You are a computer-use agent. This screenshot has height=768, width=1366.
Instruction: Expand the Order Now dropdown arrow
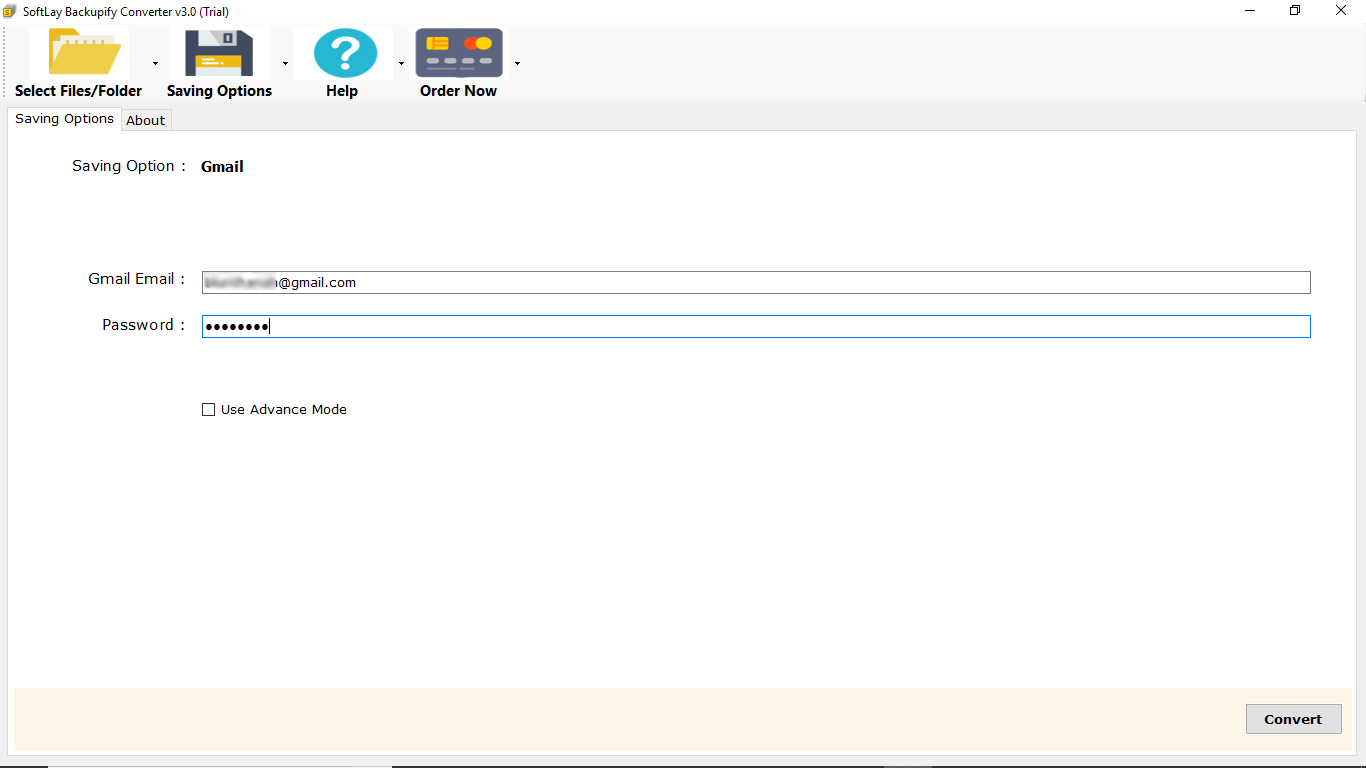(x=517, y=64)
